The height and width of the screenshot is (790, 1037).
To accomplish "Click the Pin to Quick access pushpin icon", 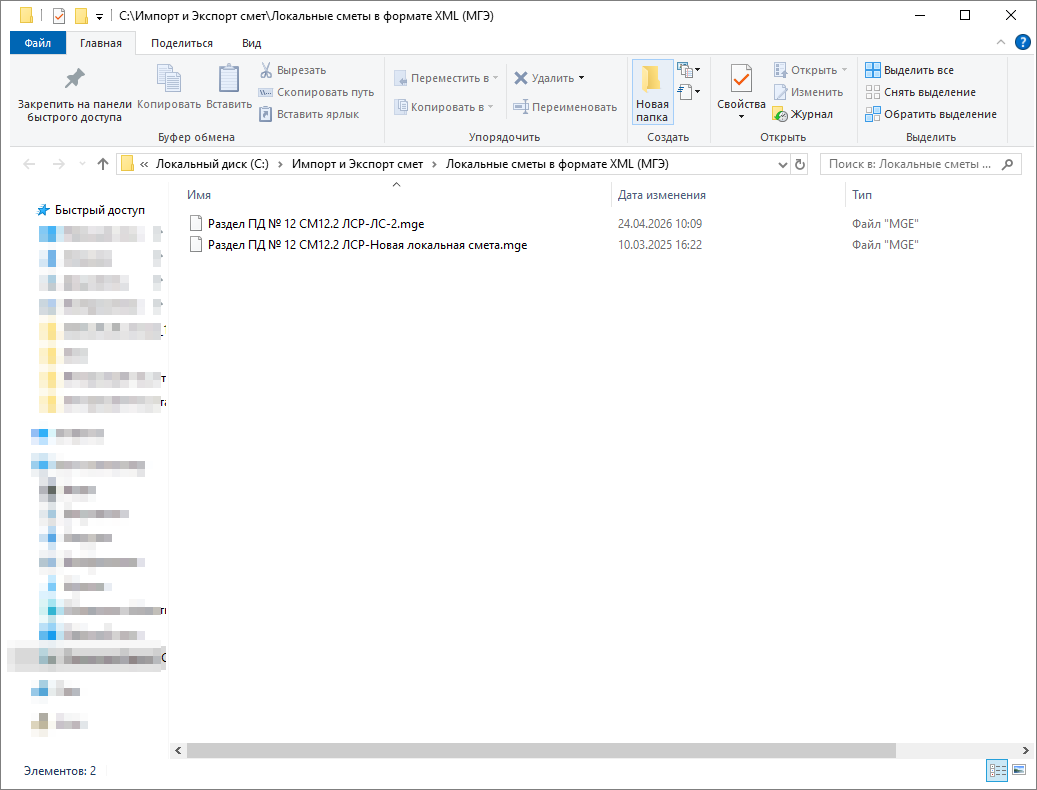I will pos(74,79).
